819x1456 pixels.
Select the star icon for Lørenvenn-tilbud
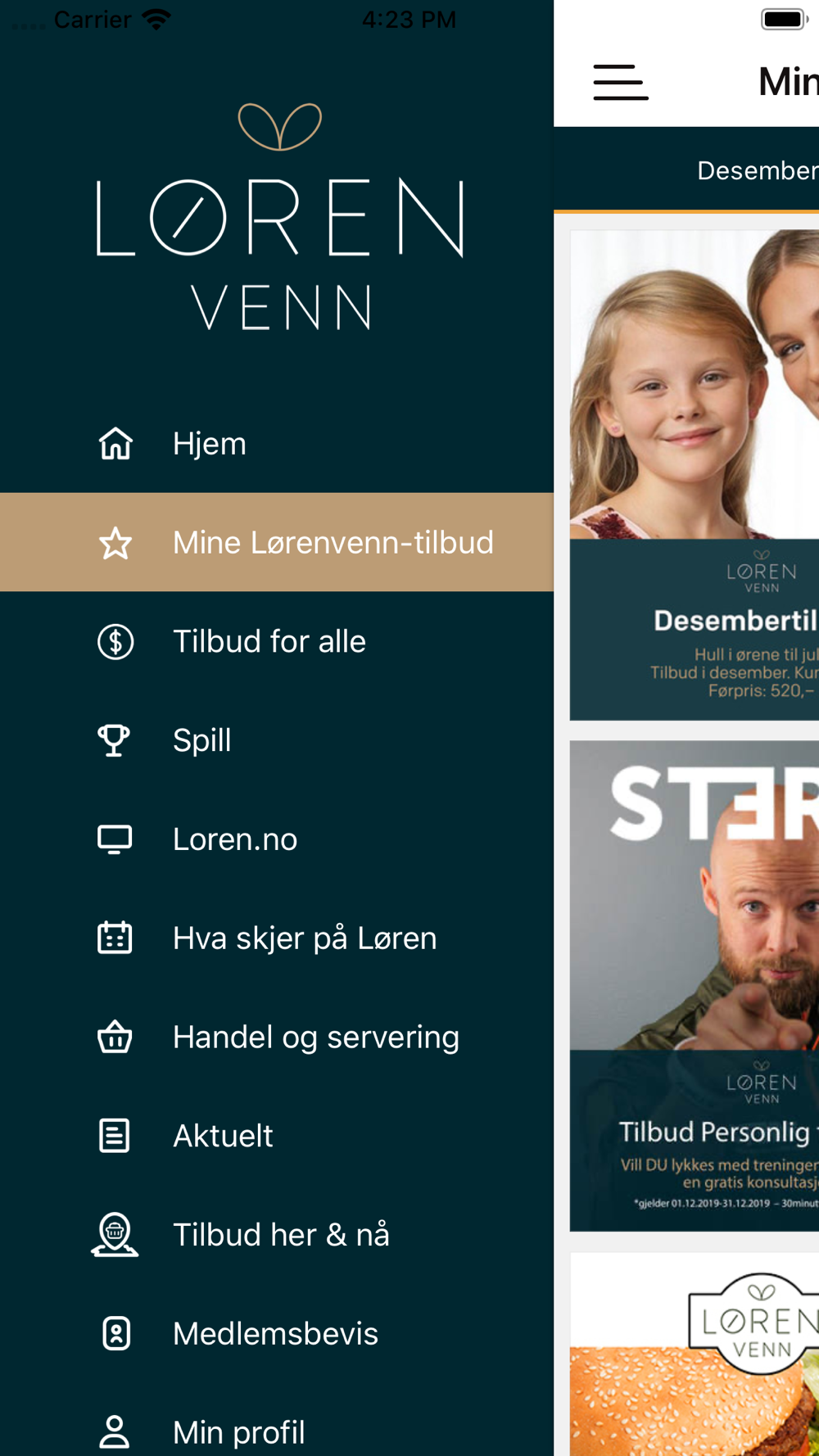click(115, 543)
